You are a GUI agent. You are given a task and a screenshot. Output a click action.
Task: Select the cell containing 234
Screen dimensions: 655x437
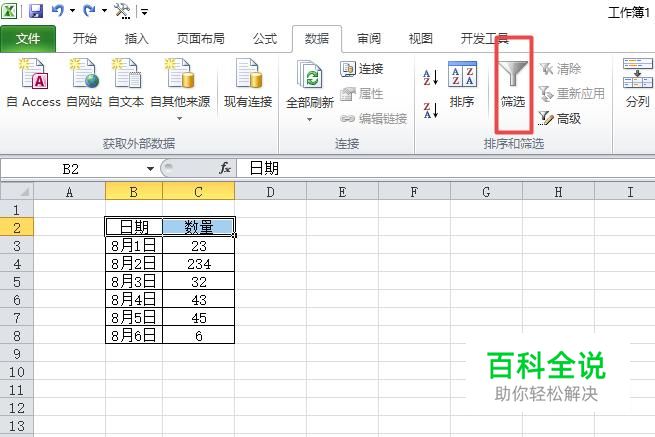coord(198,264)
